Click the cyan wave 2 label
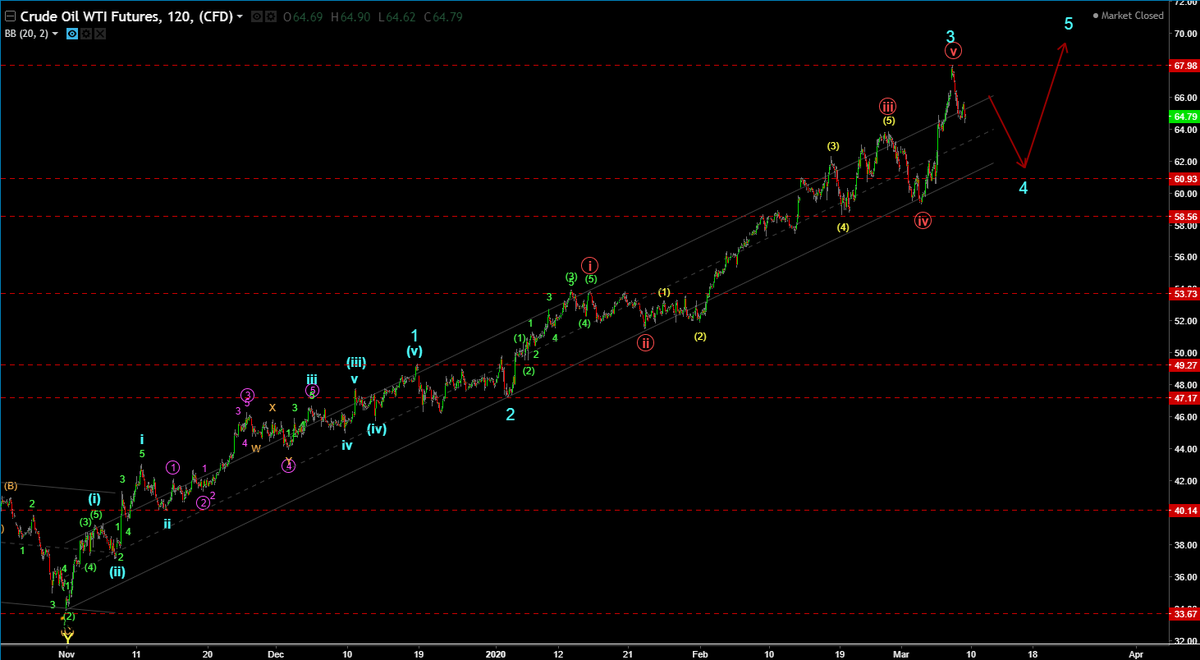1200x660 pixels. [510, 414]
